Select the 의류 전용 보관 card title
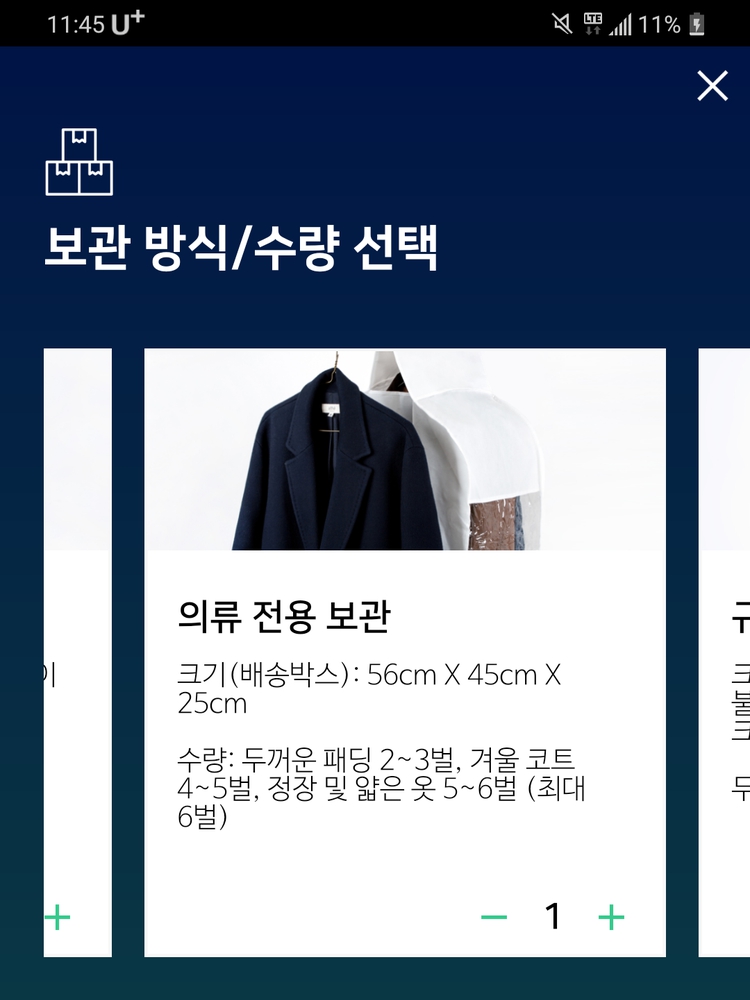750x1000 pixels. pos(284,616)
